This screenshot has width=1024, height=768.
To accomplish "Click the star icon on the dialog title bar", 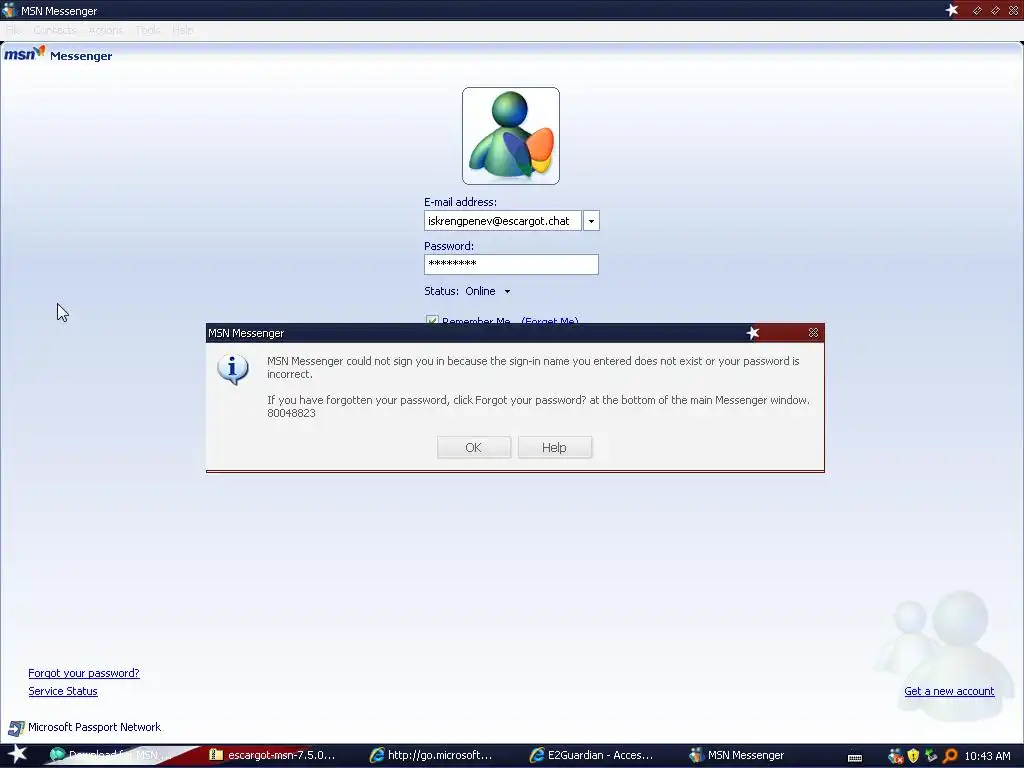I will 752,333.
